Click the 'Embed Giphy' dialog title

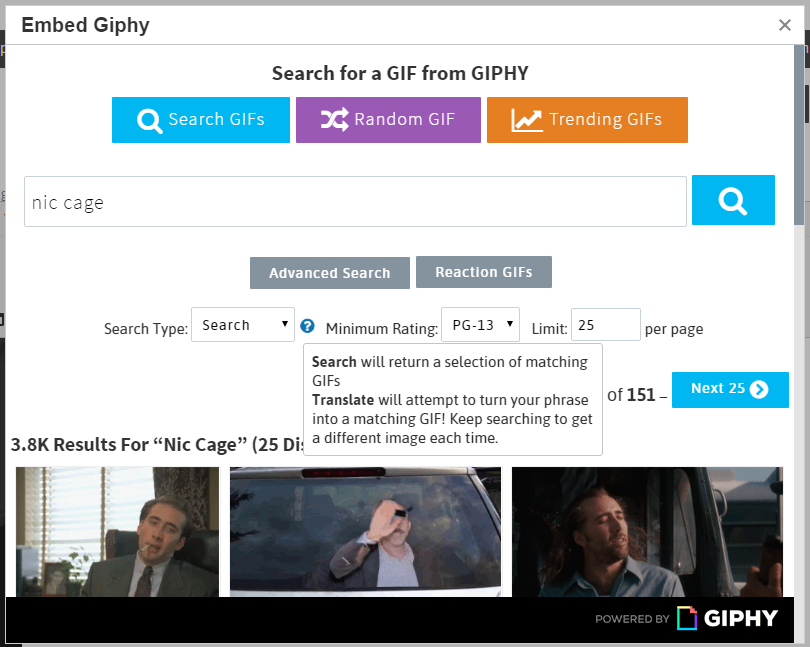[85, 25]
